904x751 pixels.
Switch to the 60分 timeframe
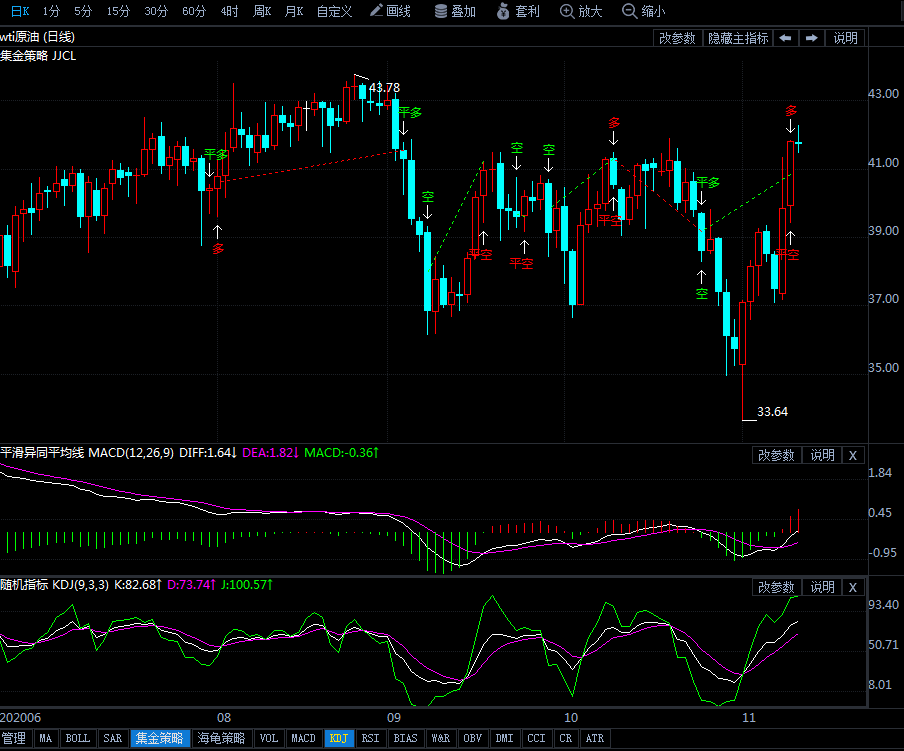194,11
